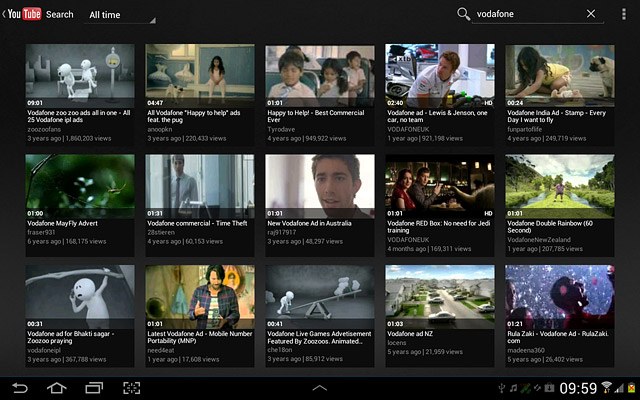Tap the screenshot capture icon
This screenshot has height=400, width=640.
click(131, 388)
